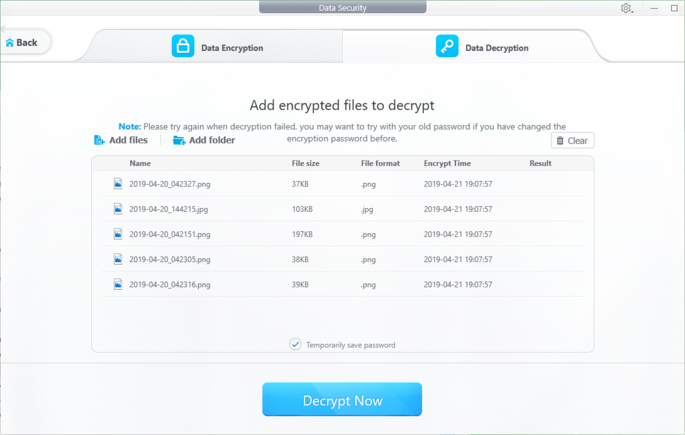Click the 39KB file size cell
685x435 pixels.
pyautogui.click(x=300, y=285)
